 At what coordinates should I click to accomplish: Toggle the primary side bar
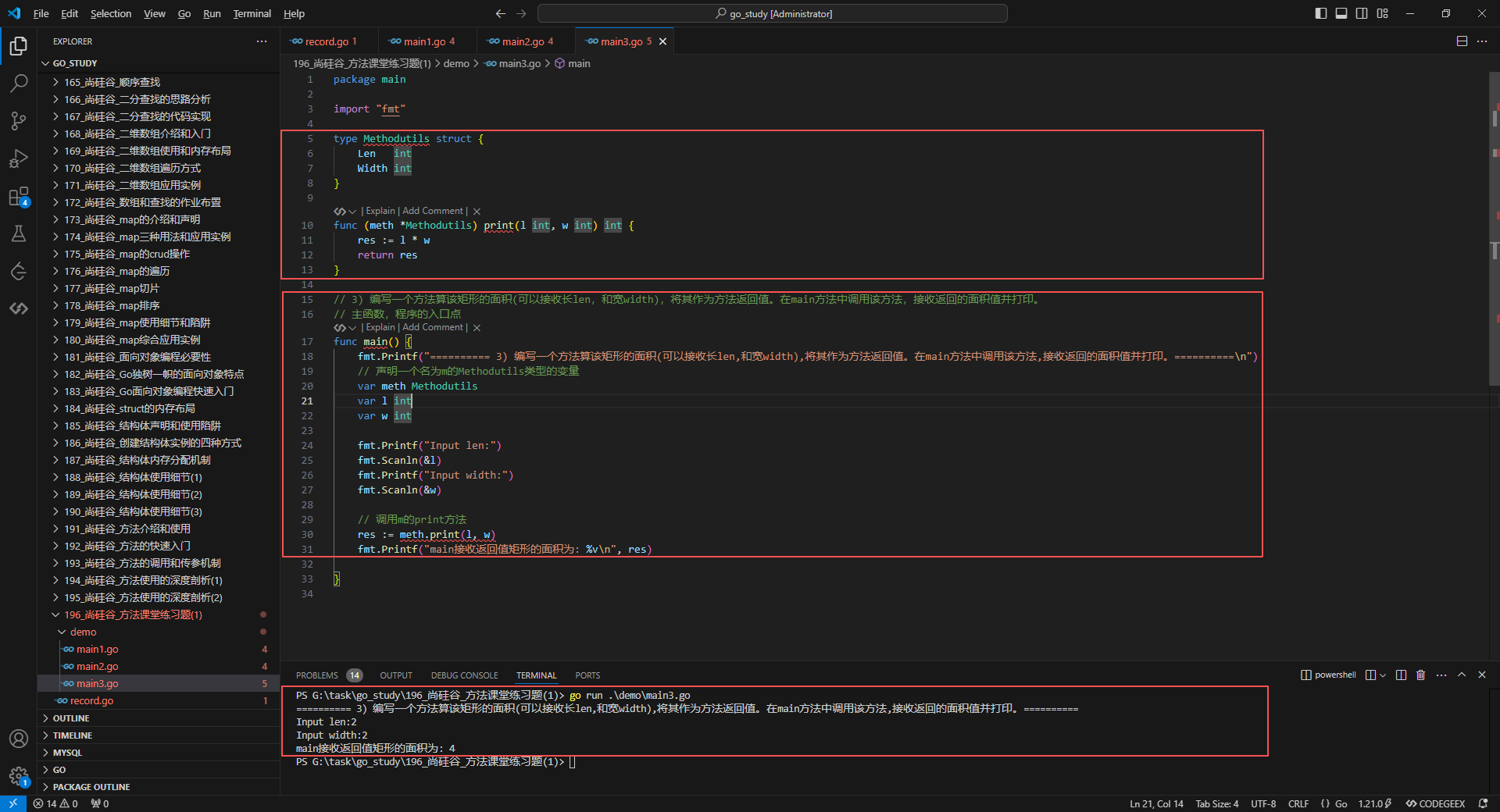[x=1321, y=13]
